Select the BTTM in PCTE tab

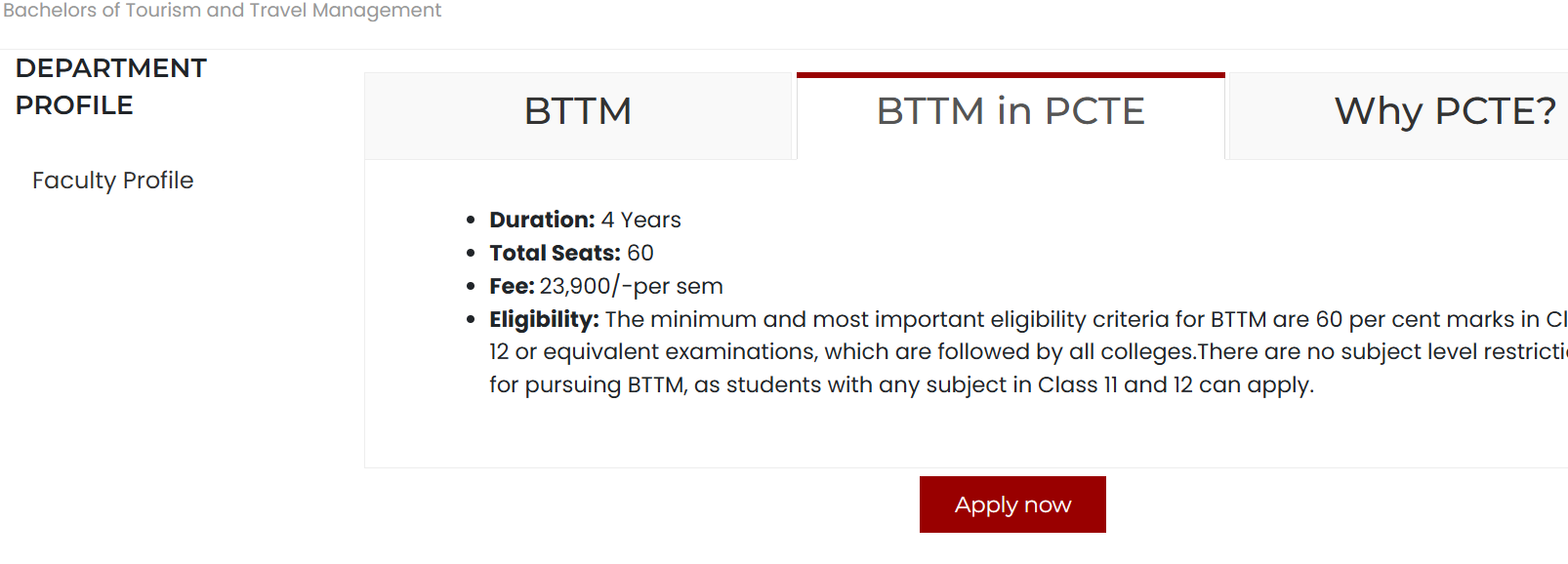click(x=1011, y=112)
